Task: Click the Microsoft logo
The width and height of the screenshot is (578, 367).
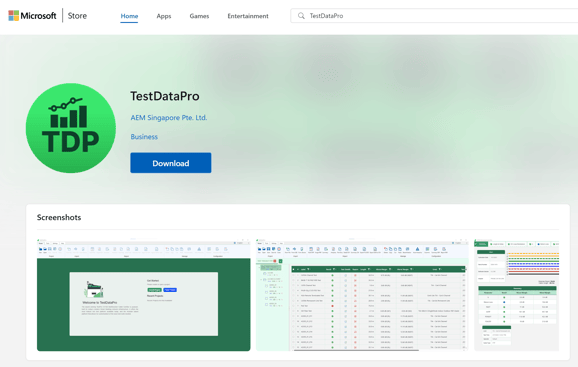Action: pyautogui.click(x=32, y=16)
